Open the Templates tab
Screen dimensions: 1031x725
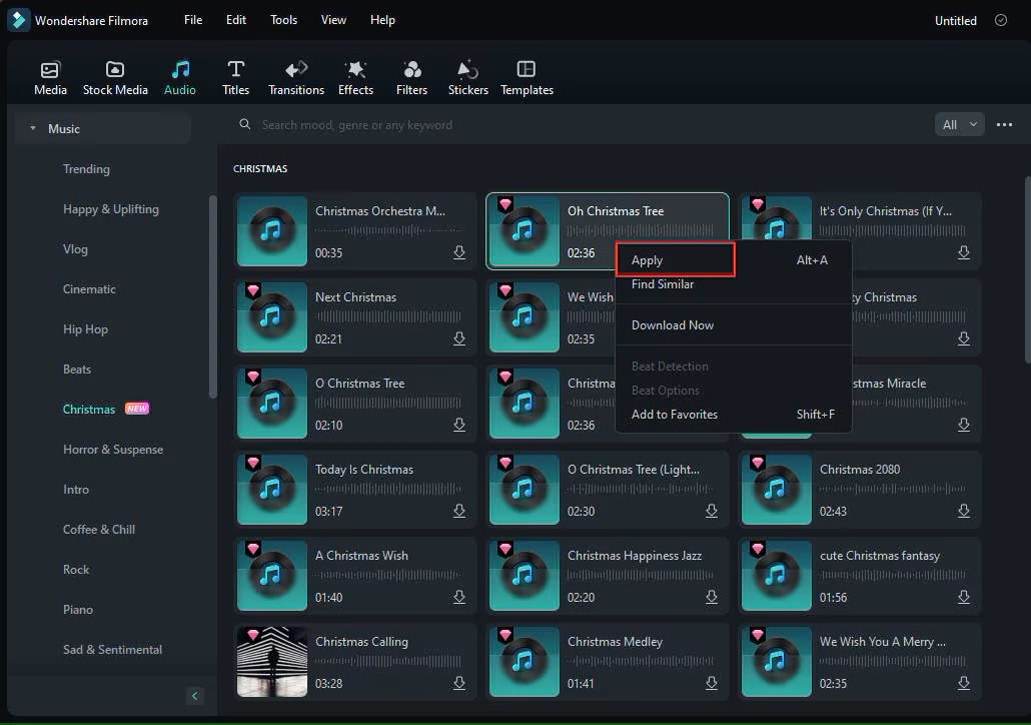527,78
